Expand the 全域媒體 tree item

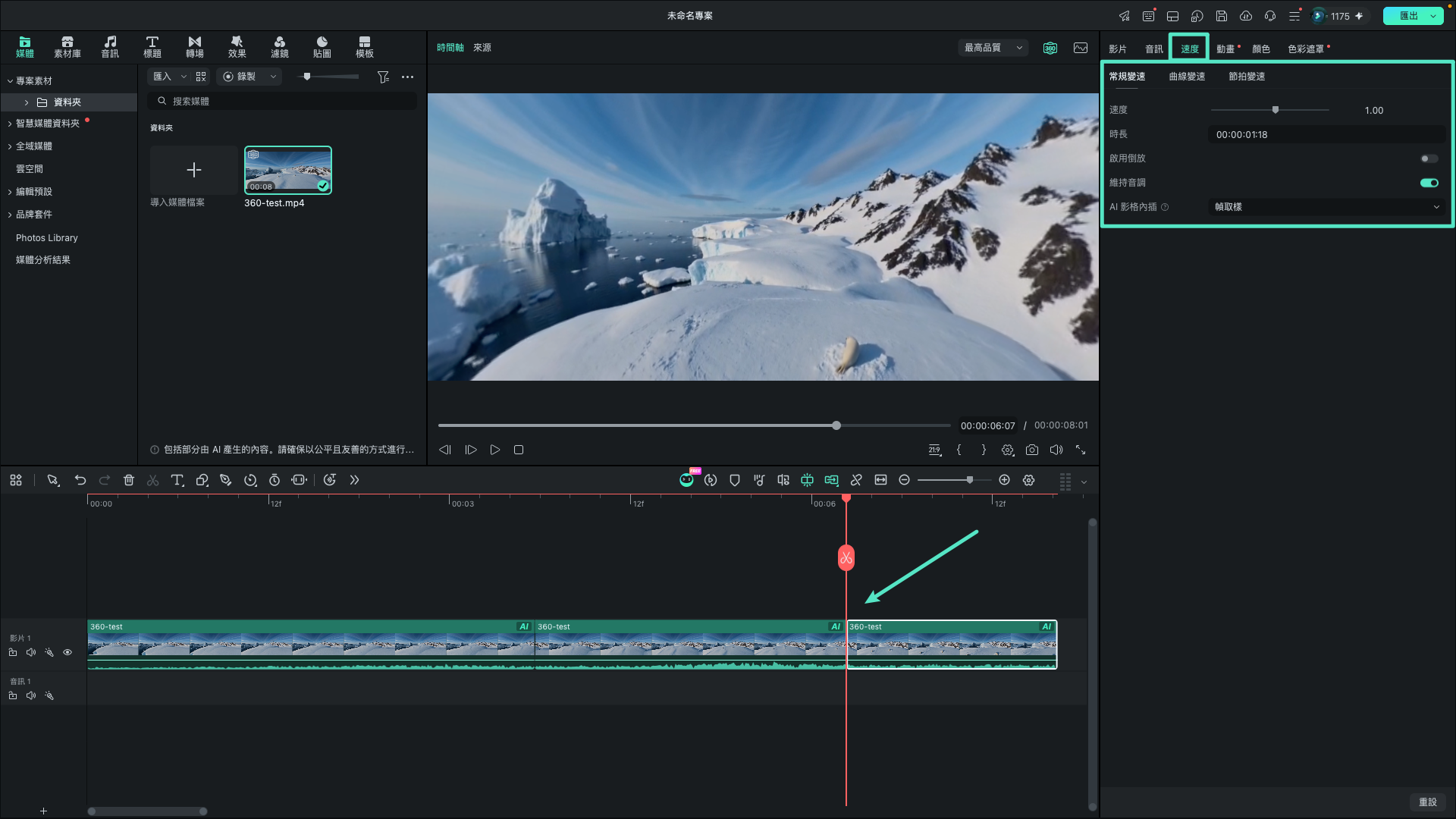click(10, 146)
